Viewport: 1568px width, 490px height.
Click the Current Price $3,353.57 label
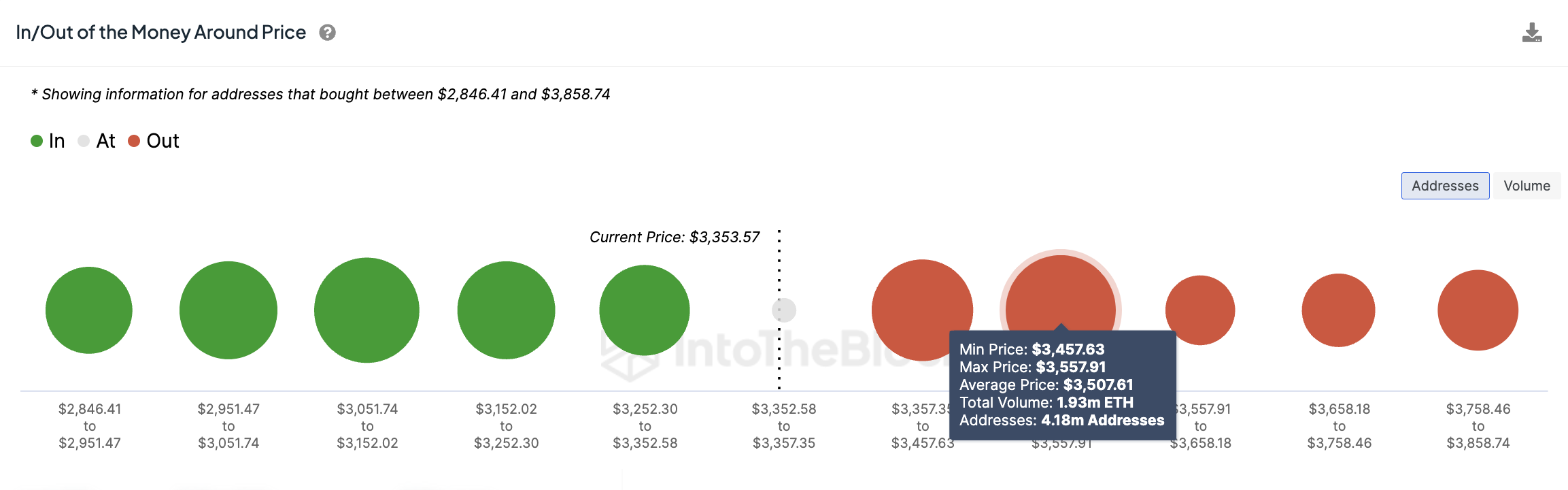pyautogui.click(x=675, y=238)
